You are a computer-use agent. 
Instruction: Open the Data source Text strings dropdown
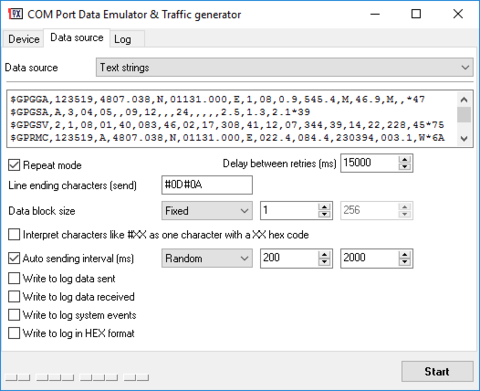click(x=284, y=67)
